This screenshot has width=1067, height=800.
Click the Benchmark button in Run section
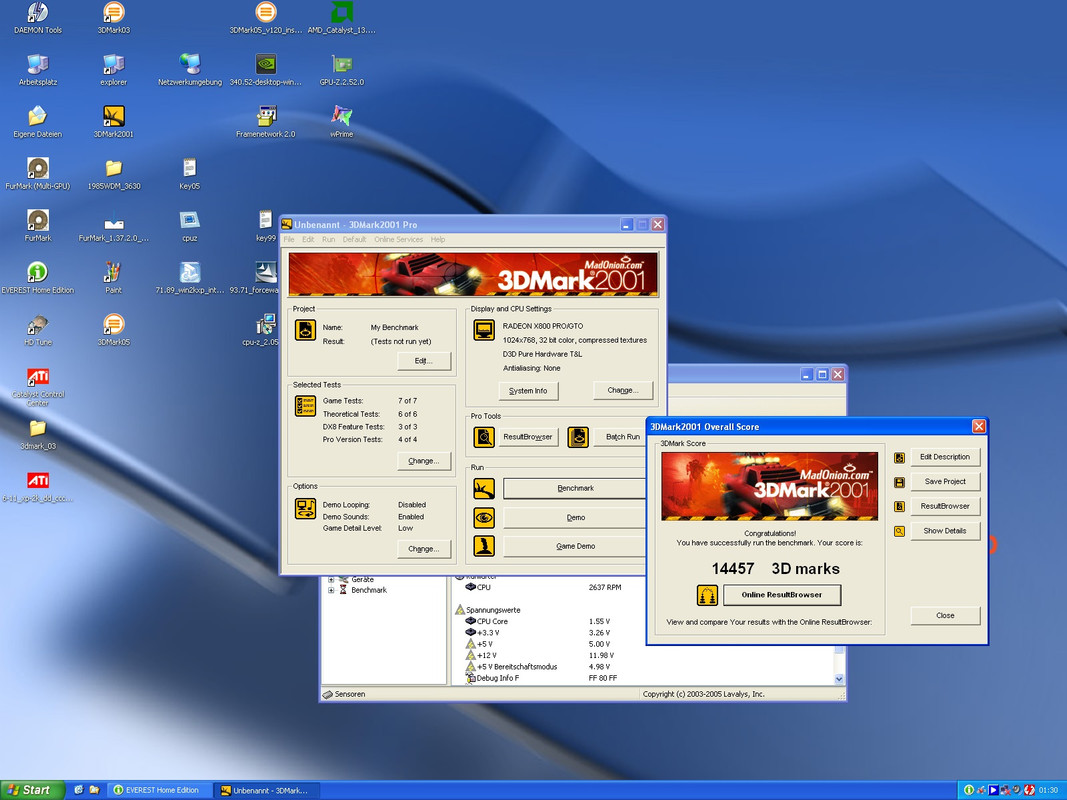pos(575,488)
